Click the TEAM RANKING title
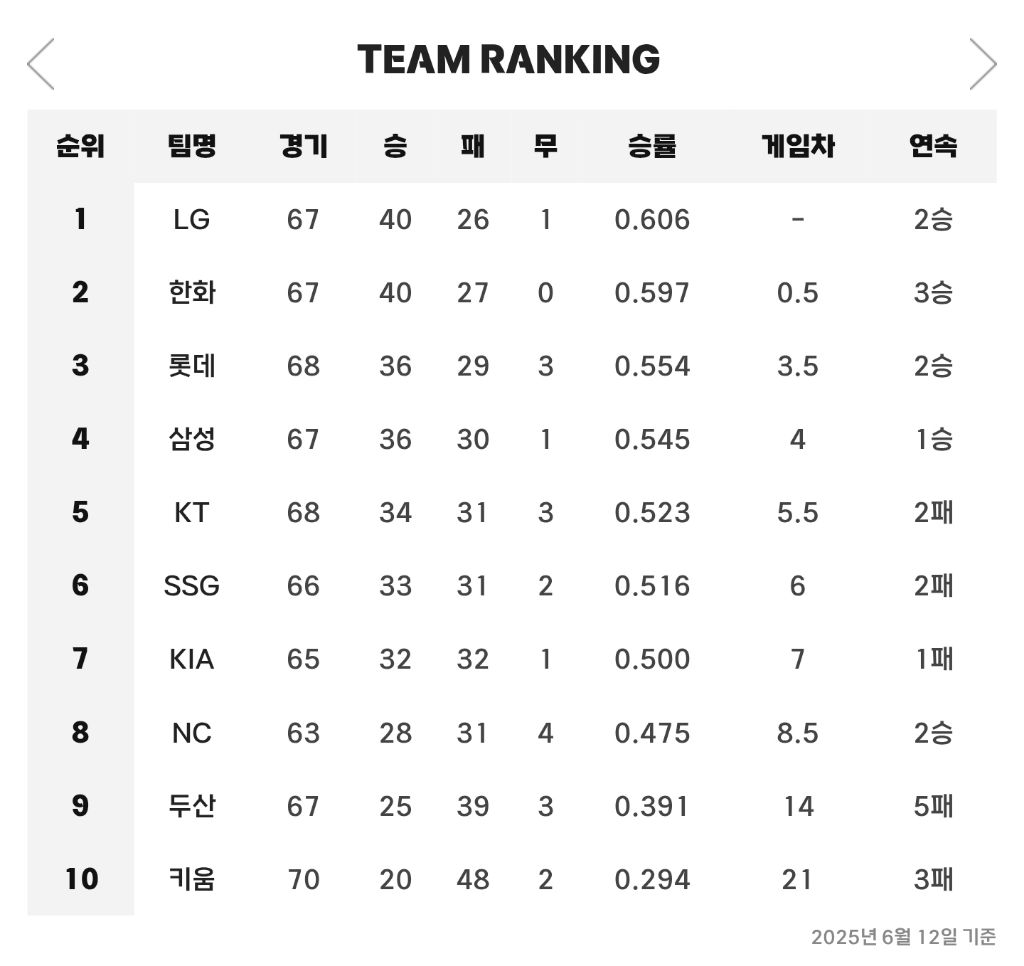 508,60
